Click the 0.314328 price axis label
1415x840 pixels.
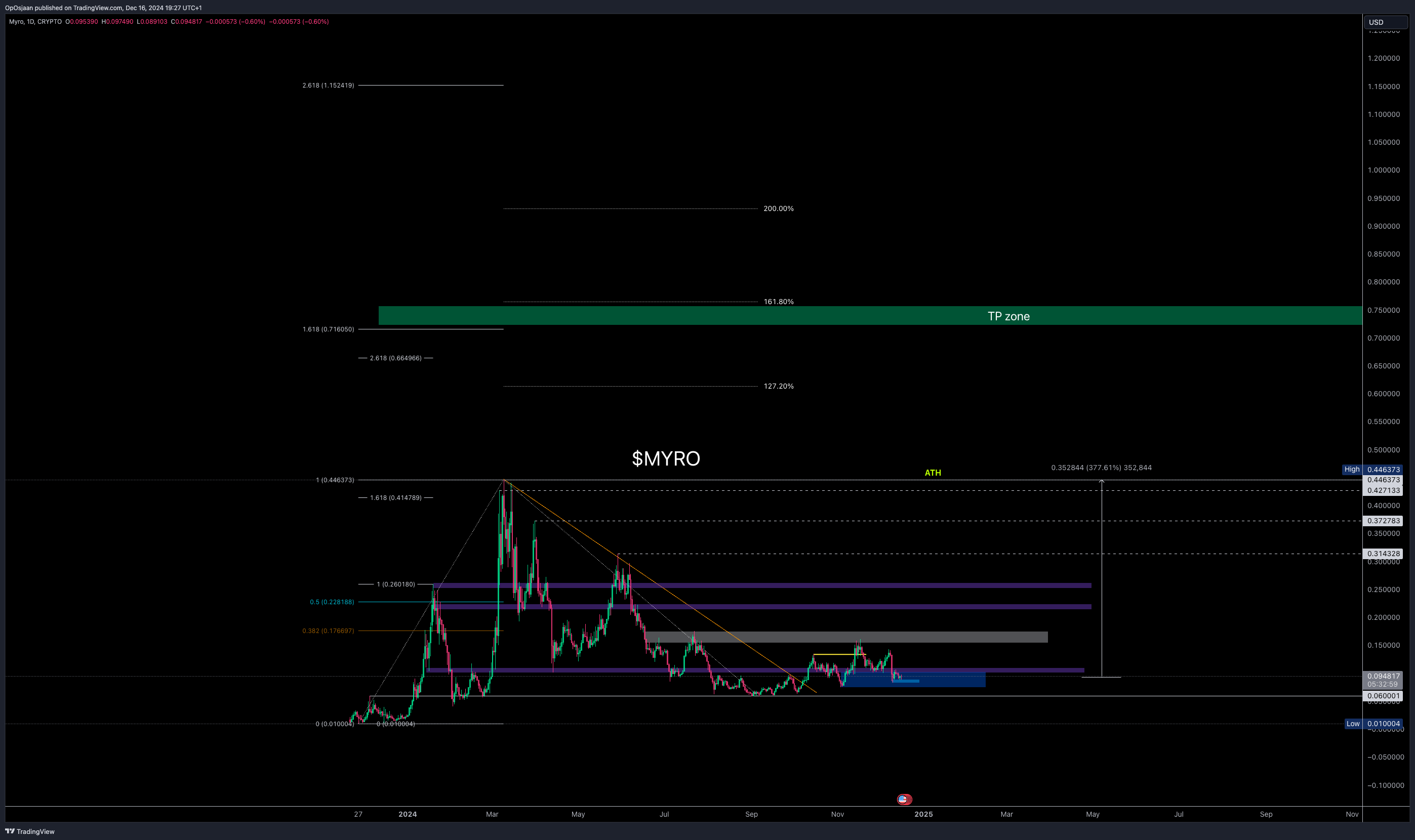coord(1383,554)
